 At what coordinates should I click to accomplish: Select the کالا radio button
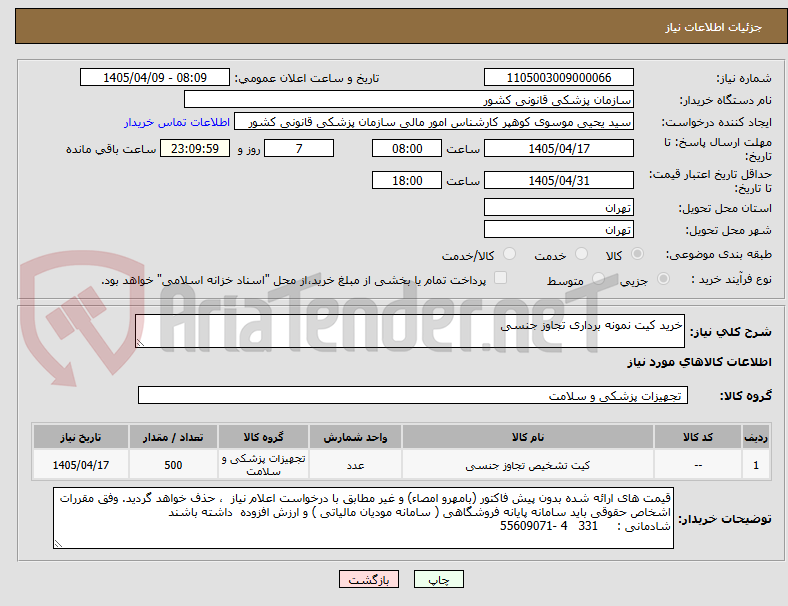(637, 254)
